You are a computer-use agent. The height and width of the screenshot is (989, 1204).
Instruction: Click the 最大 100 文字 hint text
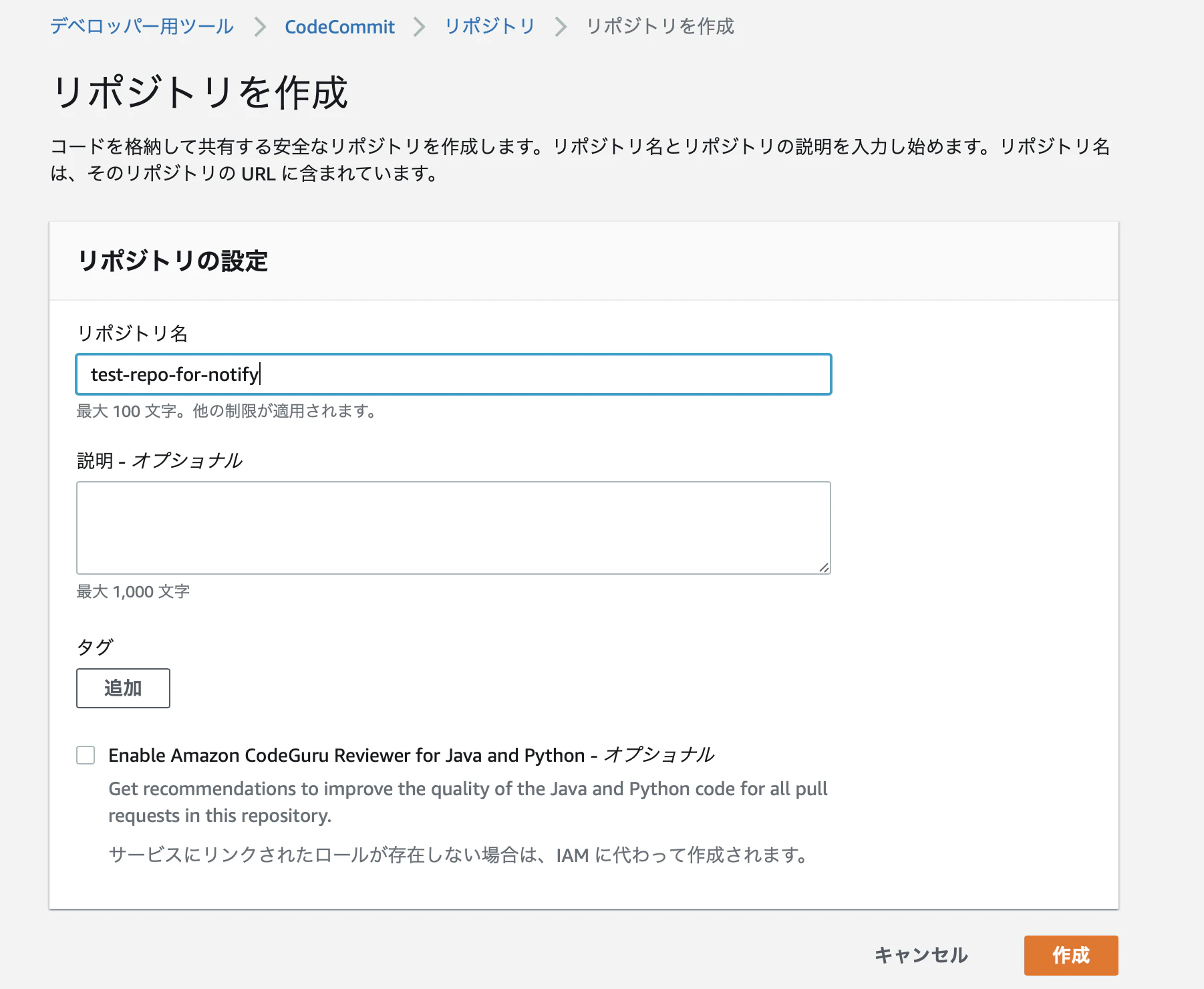[227, 411]
